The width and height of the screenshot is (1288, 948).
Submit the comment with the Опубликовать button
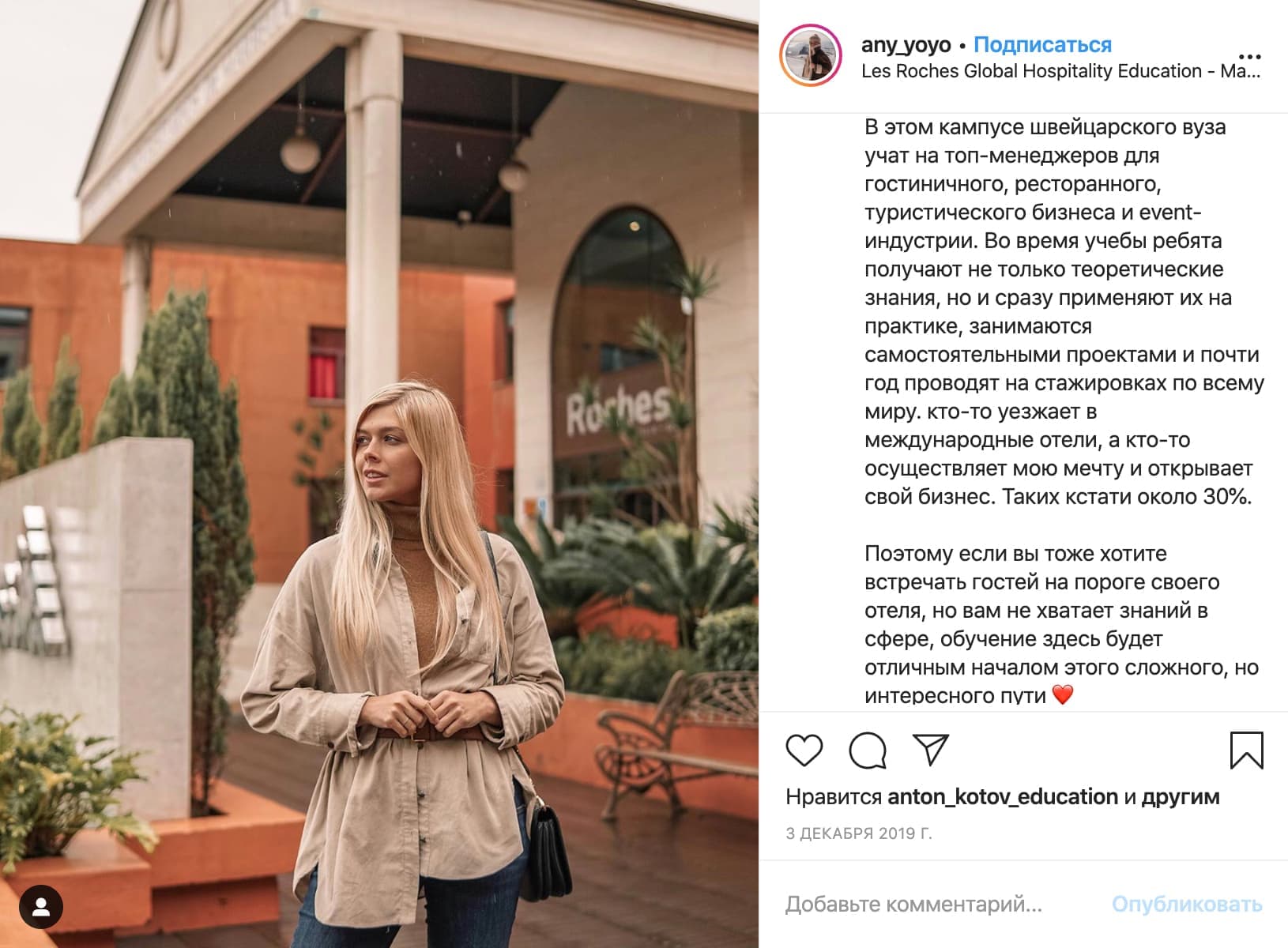click(1187, 905)
